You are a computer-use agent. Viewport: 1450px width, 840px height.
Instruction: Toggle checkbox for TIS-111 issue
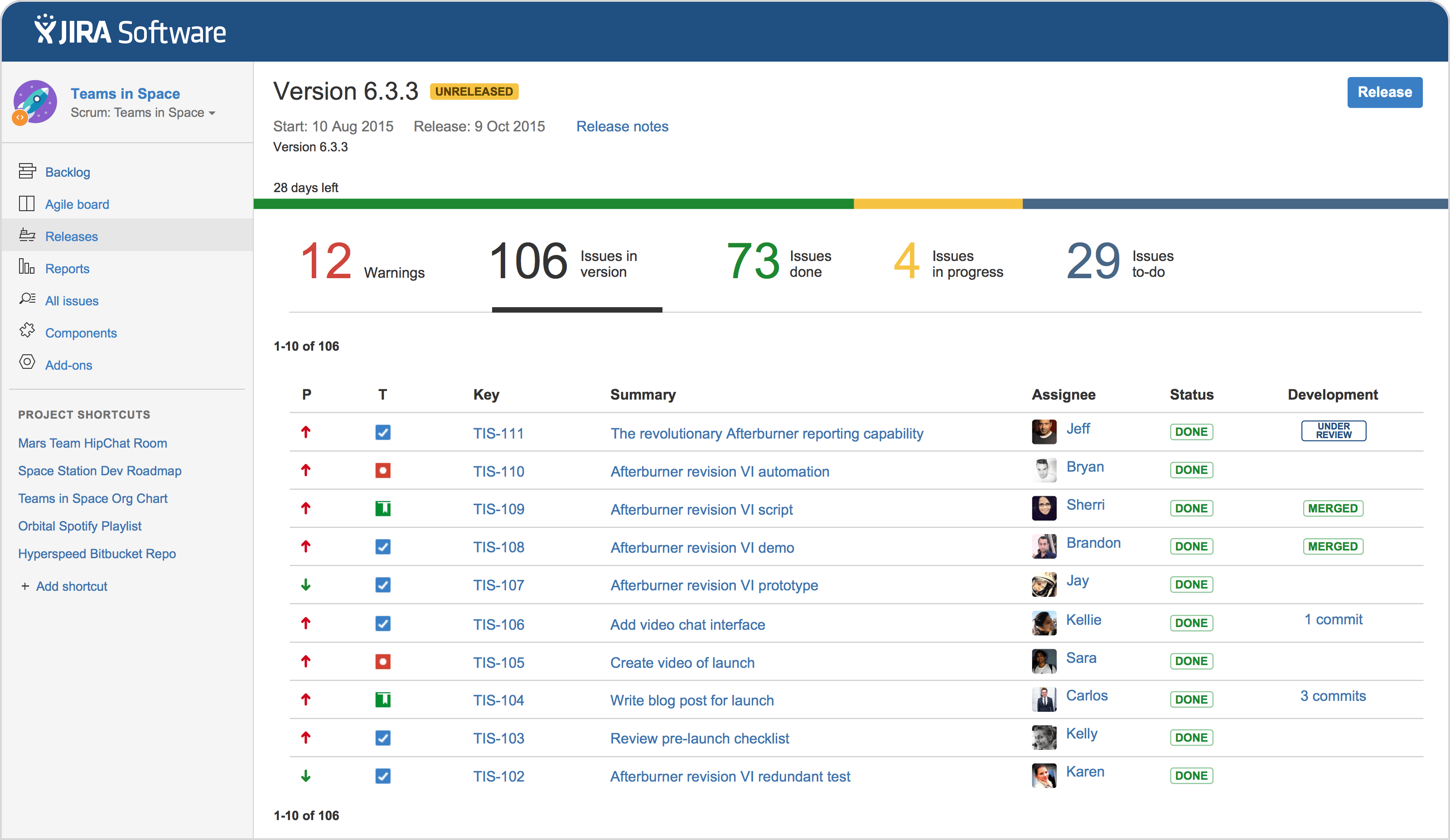click(383, 434)
